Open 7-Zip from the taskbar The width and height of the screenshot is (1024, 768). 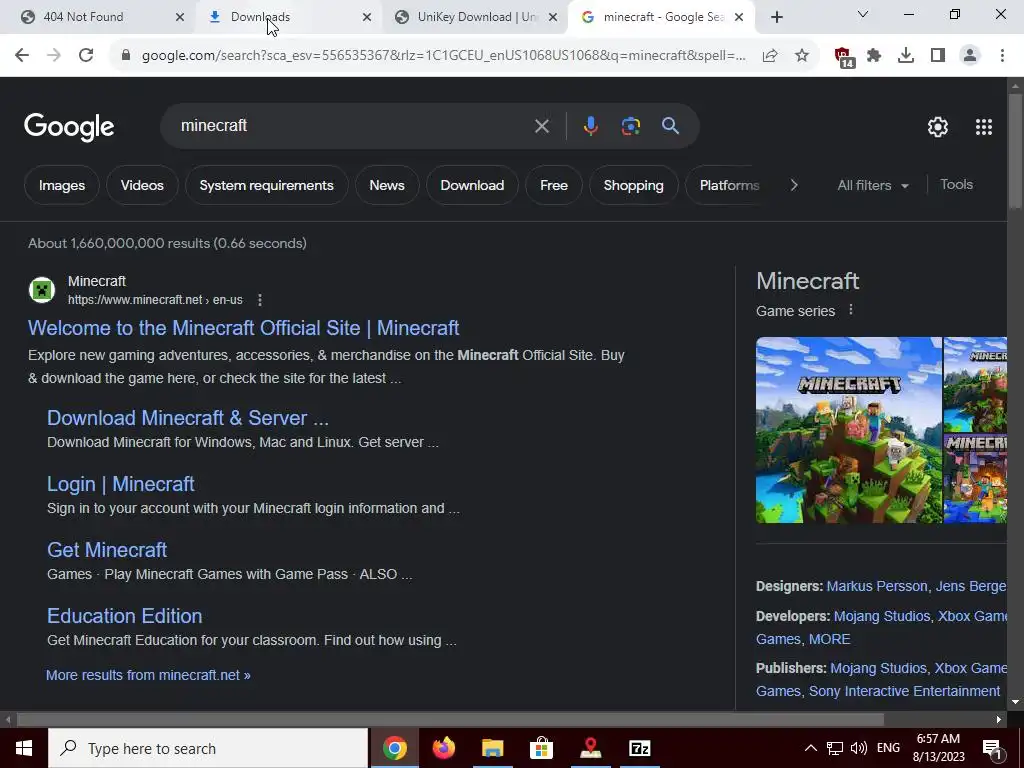click(x=639, y=748)
